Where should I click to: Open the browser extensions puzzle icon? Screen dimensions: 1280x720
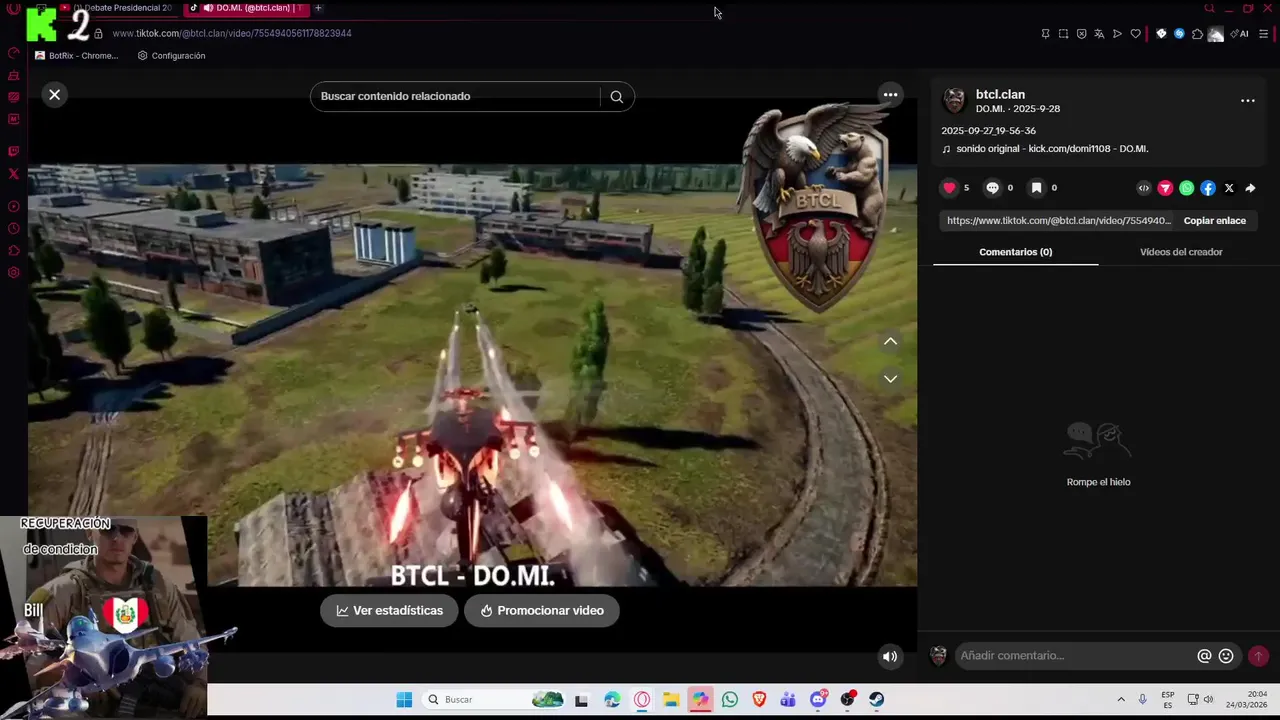(1197, 34)
